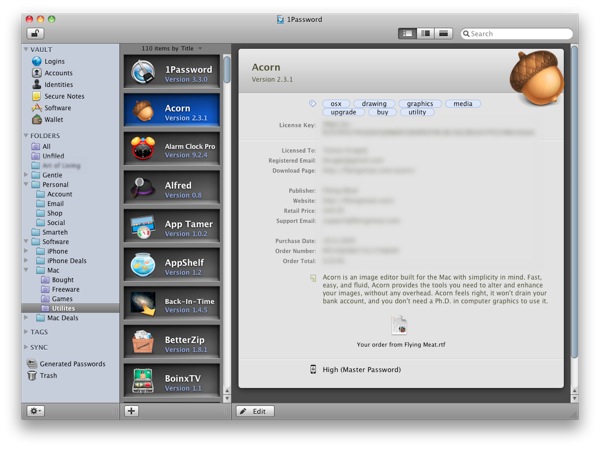Screen dimensions: 600x449
Task: Open Generated Passwords
Action: click(x=66, y=364)
